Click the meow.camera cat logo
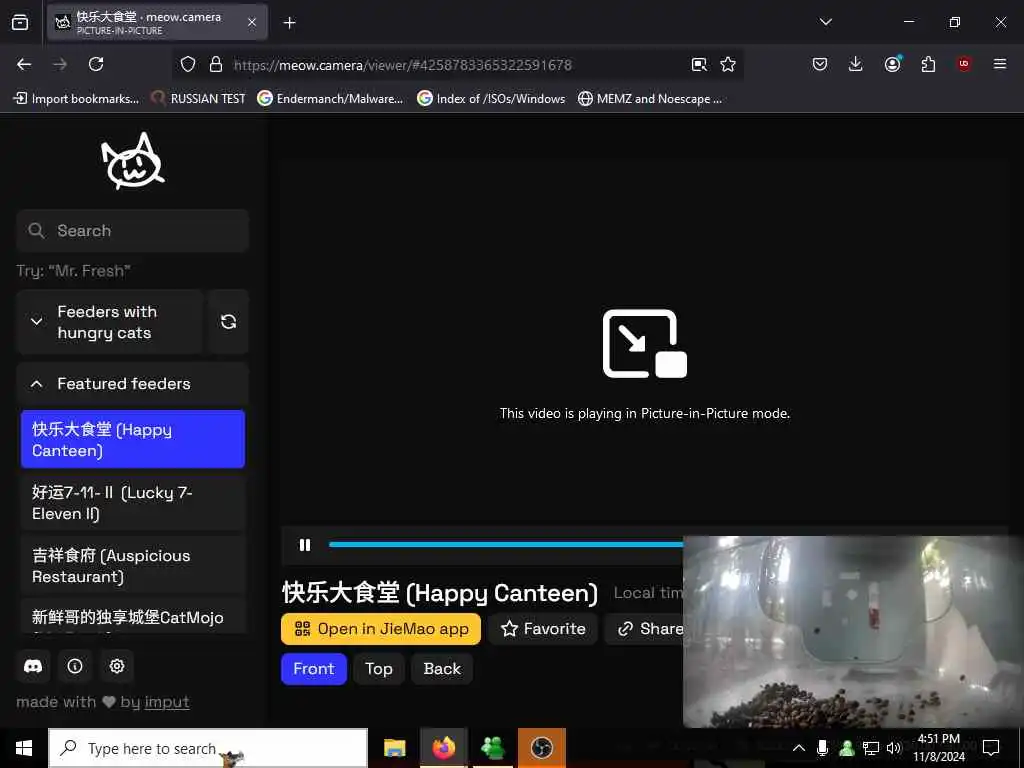The image size is (1024, 768). pyautogui.click(x=133, y=161)
